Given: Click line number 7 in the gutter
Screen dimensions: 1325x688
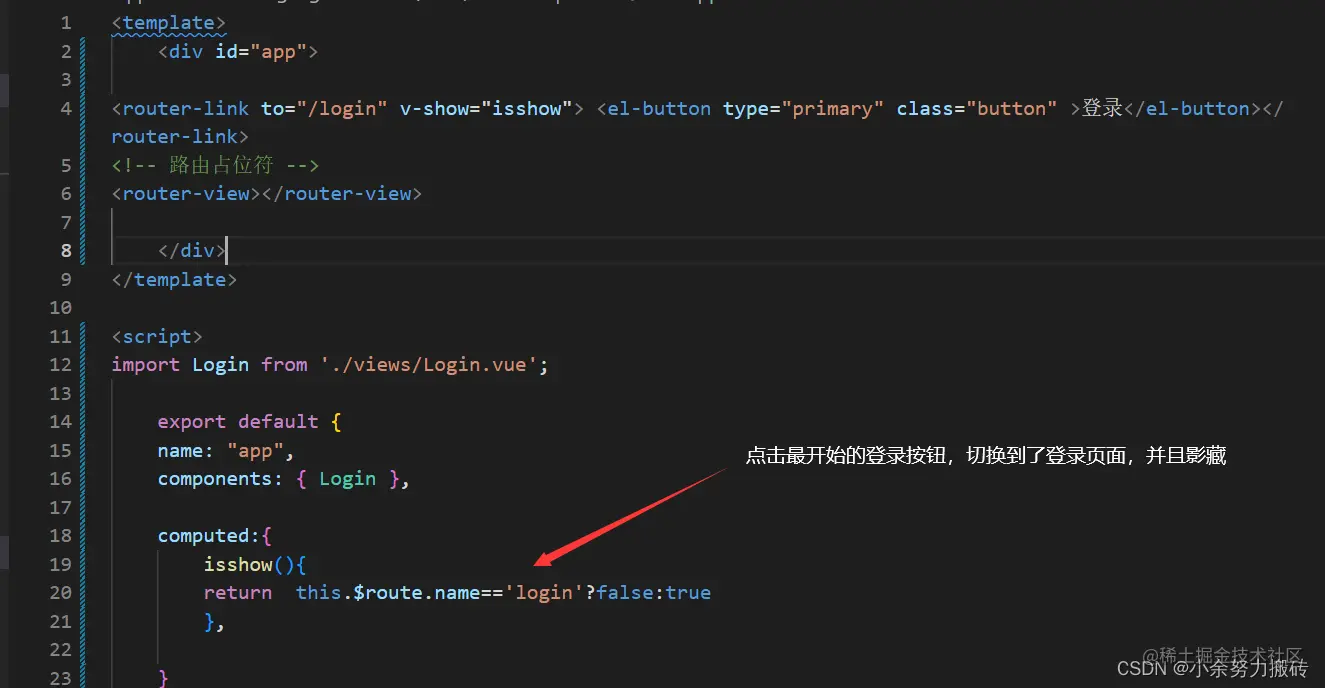Looking at the screenshot, I should pos(66,222).
